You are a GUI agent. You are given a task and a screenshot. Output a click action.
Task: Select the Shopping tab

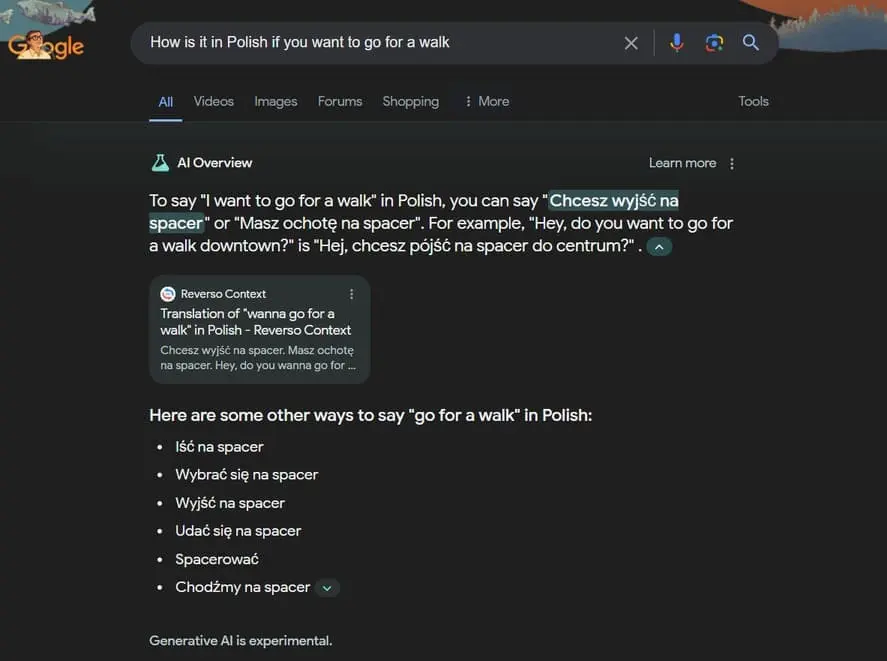click(x=410, y=101)
